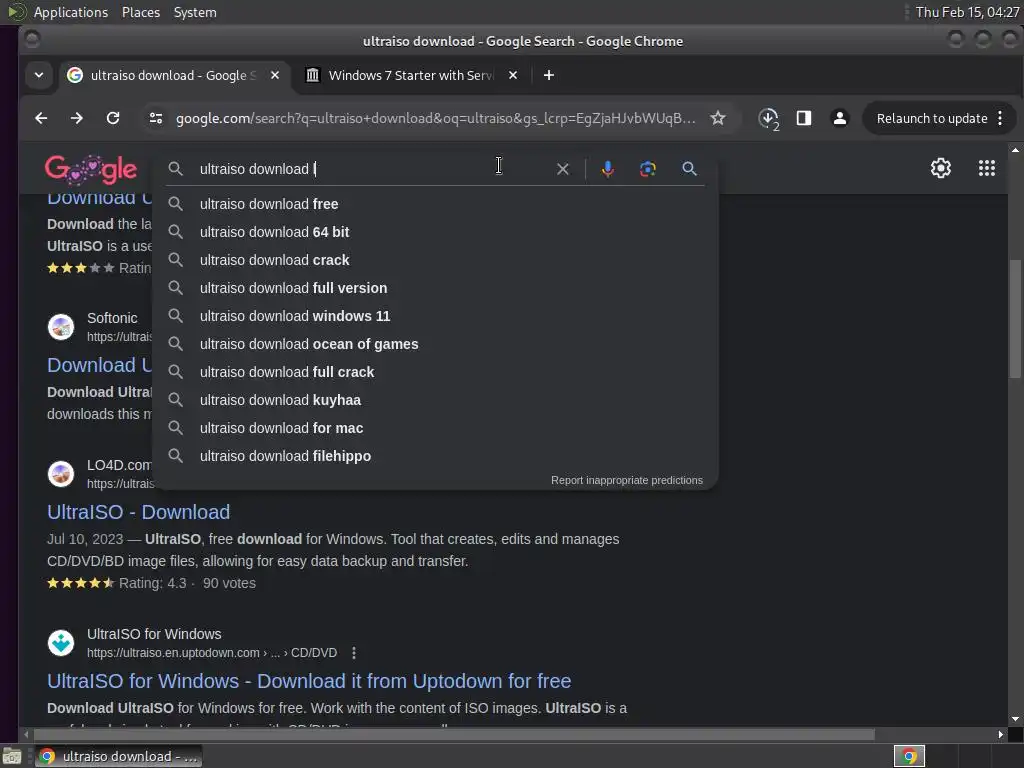
Task: Open Chrome profile menu
Action: (840, 118)
